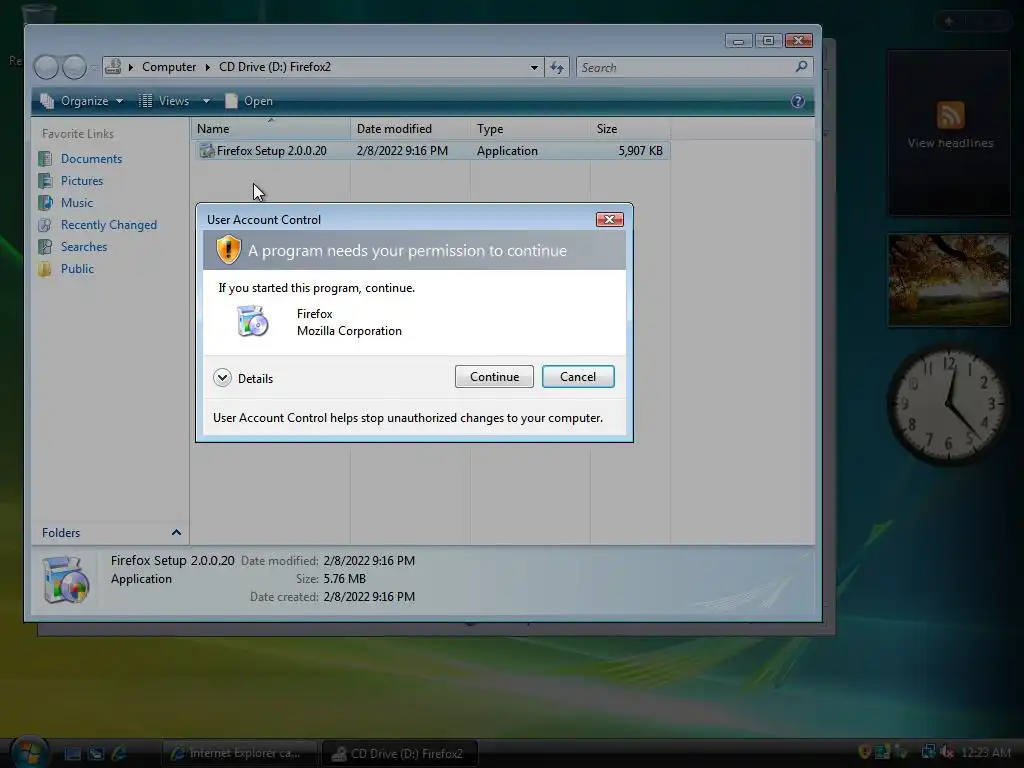Click the Back navigation button
This screenshot has height=768, width=1024.
[x=46, y=67]
